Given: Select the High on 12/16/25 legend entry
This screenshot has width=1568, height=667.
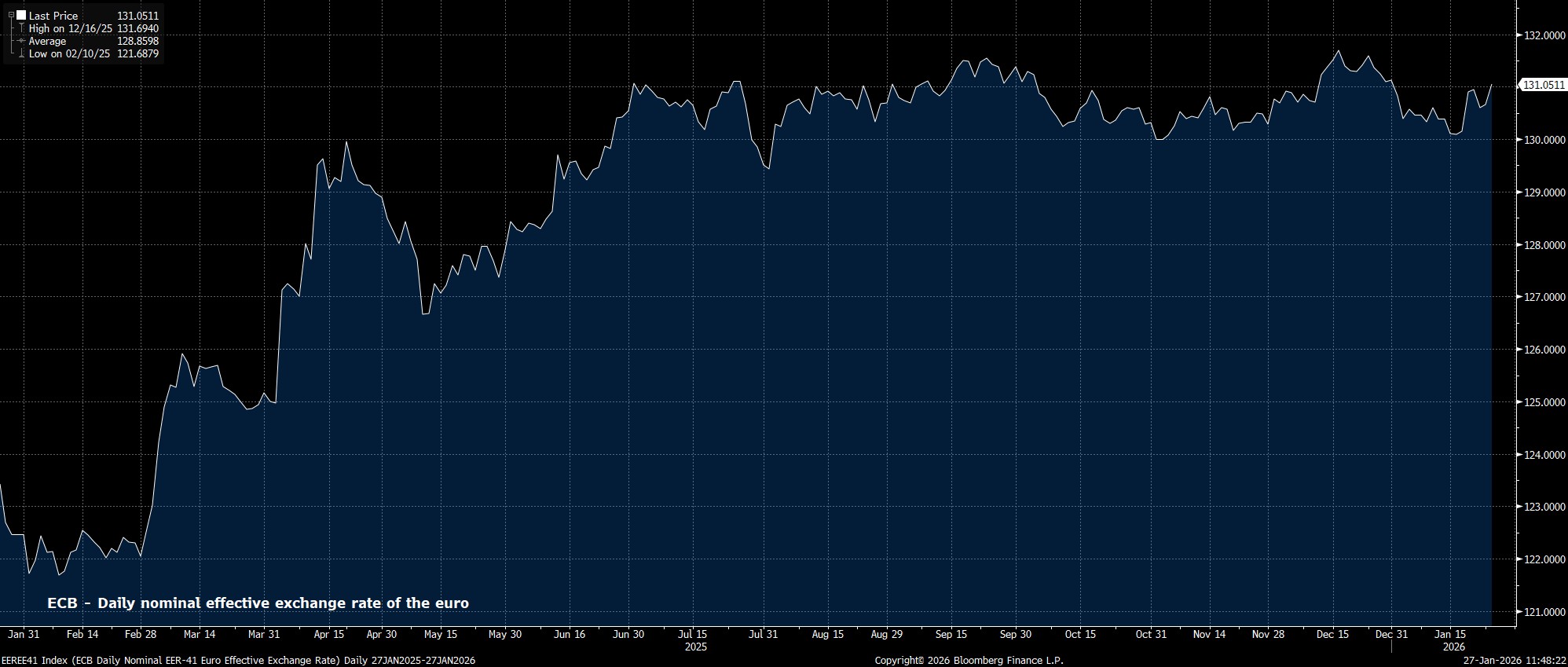Looking at the screenshot, I should (70, 28).
